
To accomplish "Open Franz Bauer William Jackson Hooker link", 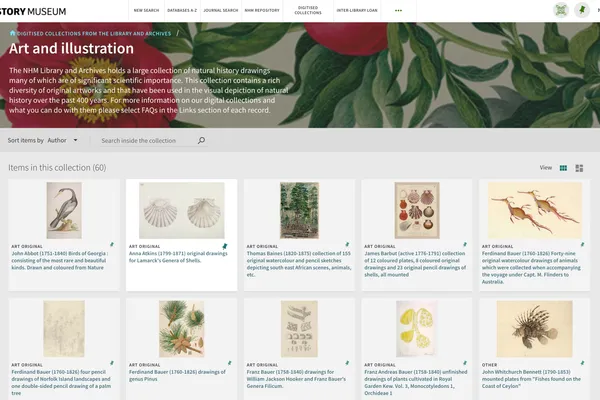I will (x=296, y=379).
